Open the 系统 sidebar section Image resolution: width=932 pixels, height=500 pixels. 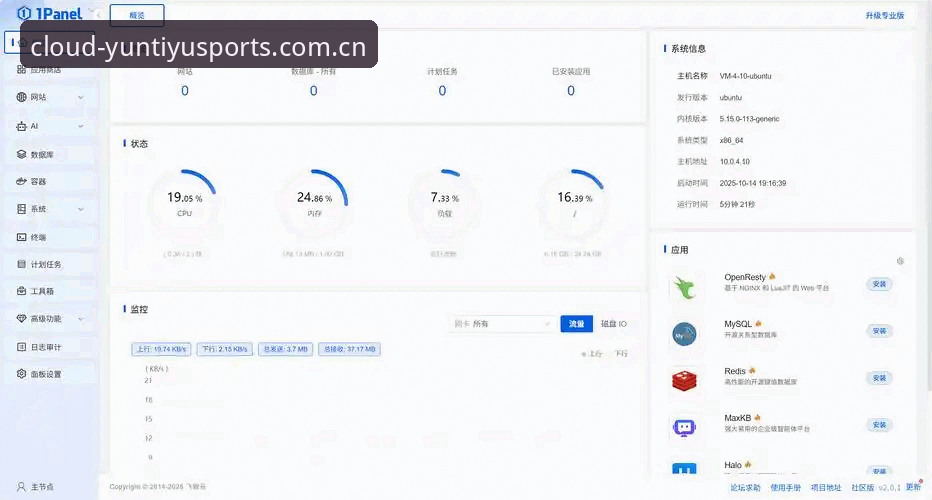pyautogui.click(x=50, y=209)
